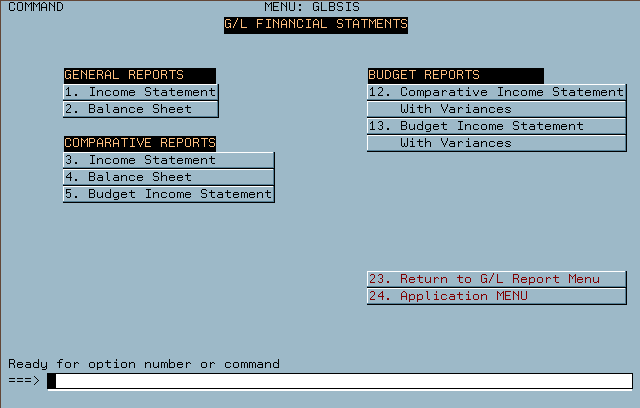Return to G/L Report Menu option 23
This screenshot has height=408, width=640.
(x=497, y=279)
